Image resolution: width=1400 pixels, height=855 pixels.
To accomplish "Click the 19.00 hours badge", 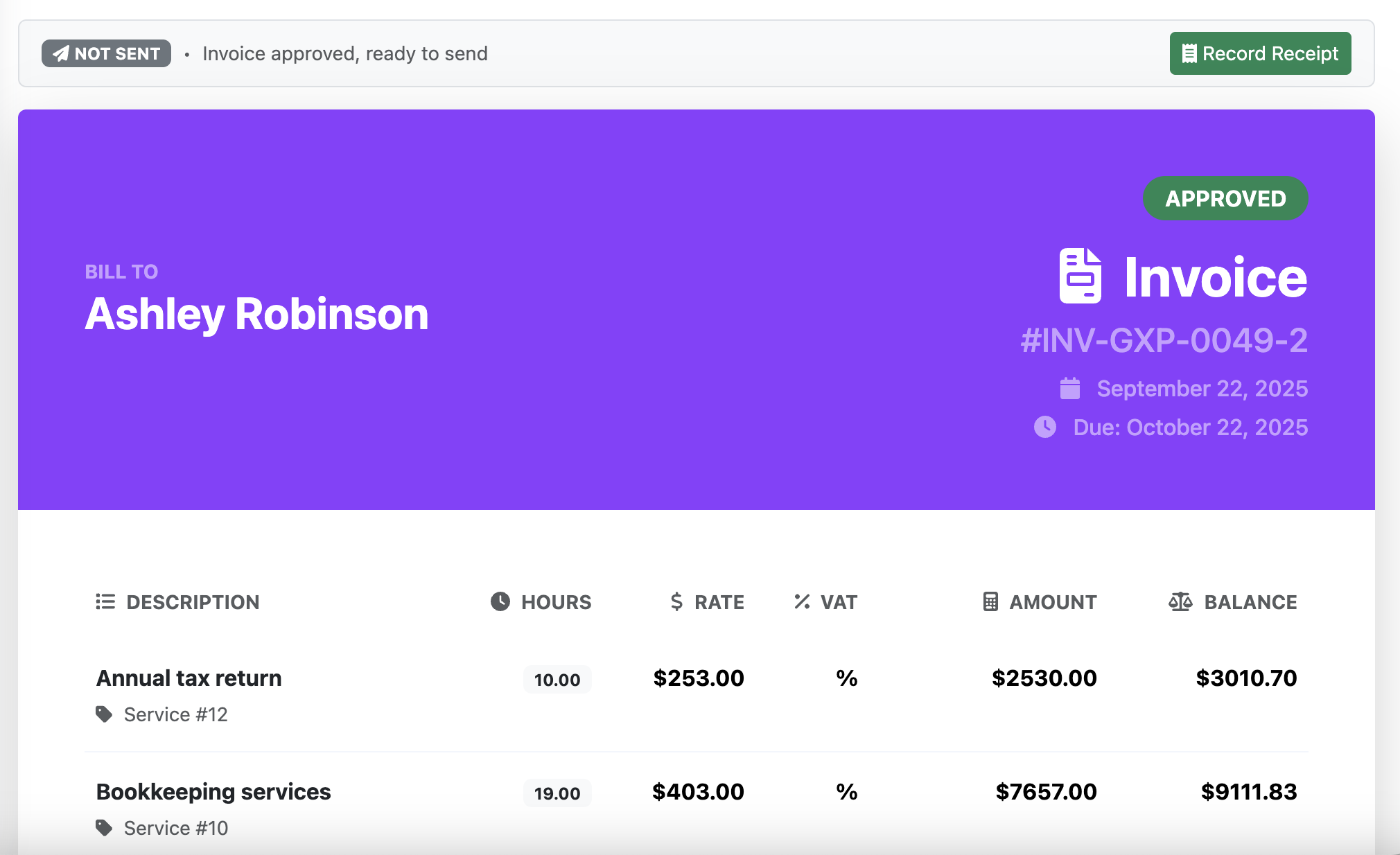I will tap(557, 793).
